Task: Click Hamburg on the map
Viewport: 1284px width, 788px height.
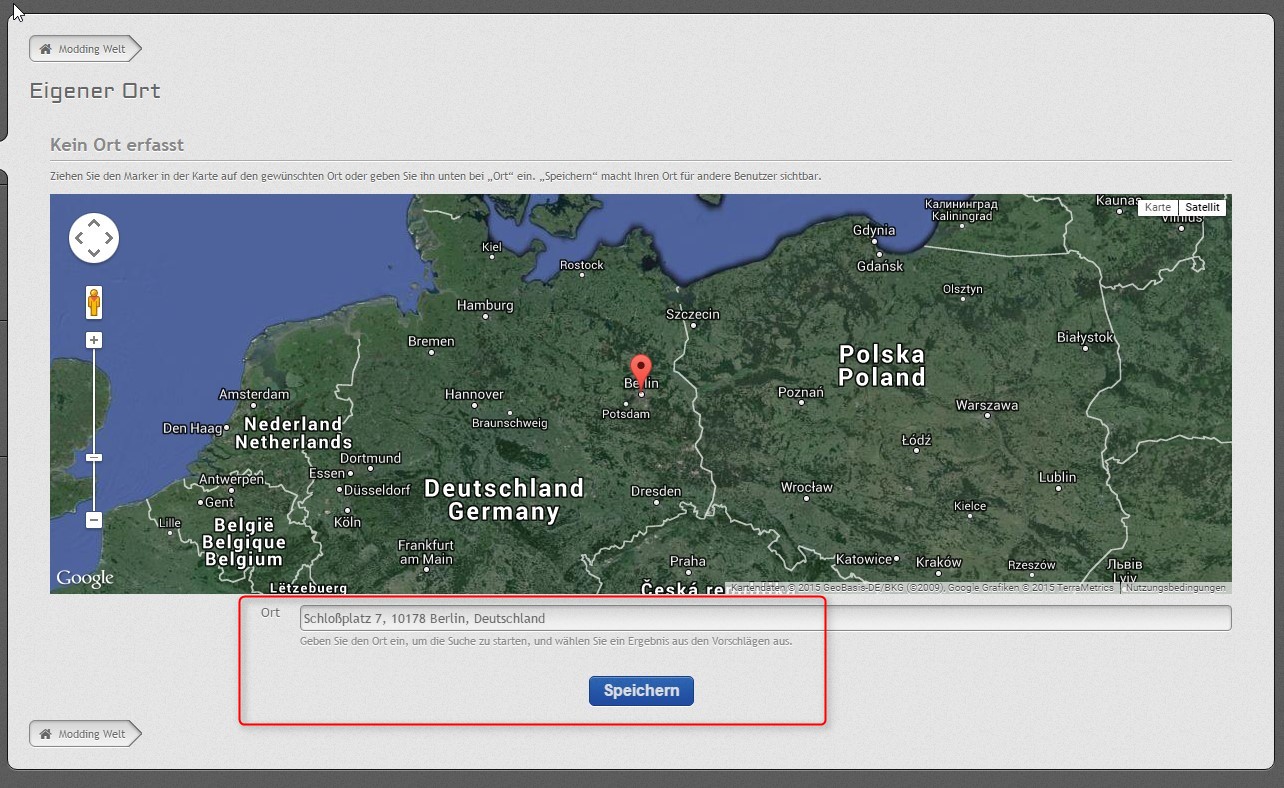Action: click(485, 306)
